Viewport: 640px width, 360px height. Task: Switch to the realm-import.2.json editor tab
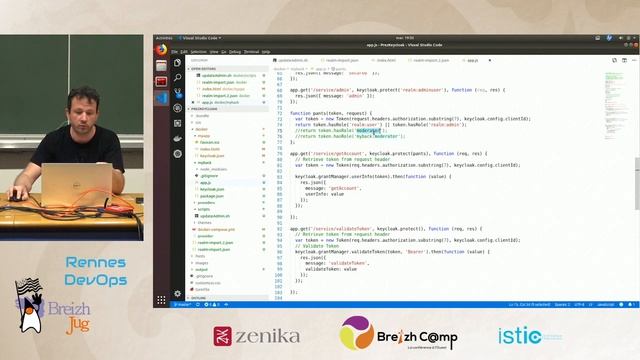tap(429, 60)
